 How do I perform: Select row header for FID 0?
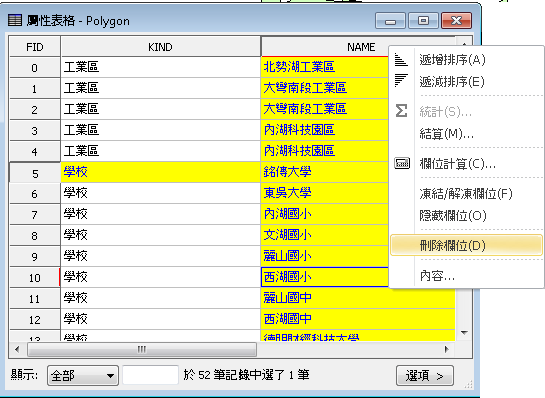click(35, 67)
